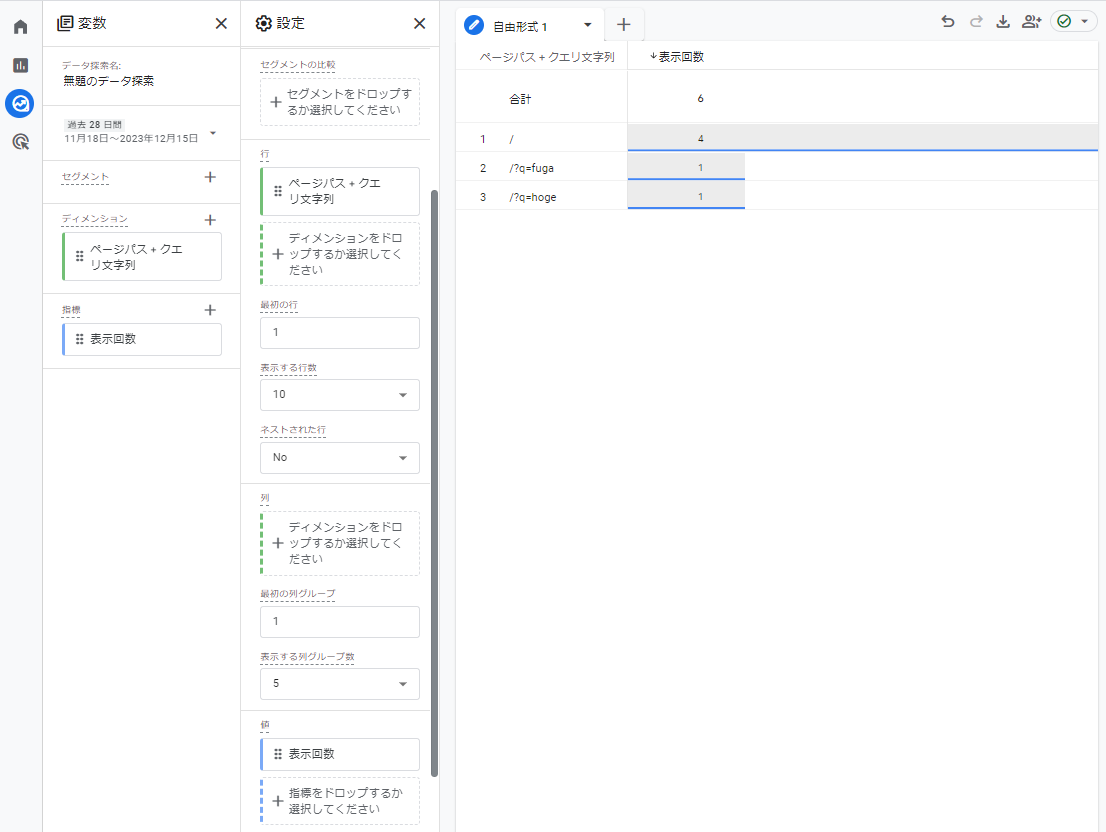
Task: Open the green checkmark status dropdown
Action: coord(1074,22)
